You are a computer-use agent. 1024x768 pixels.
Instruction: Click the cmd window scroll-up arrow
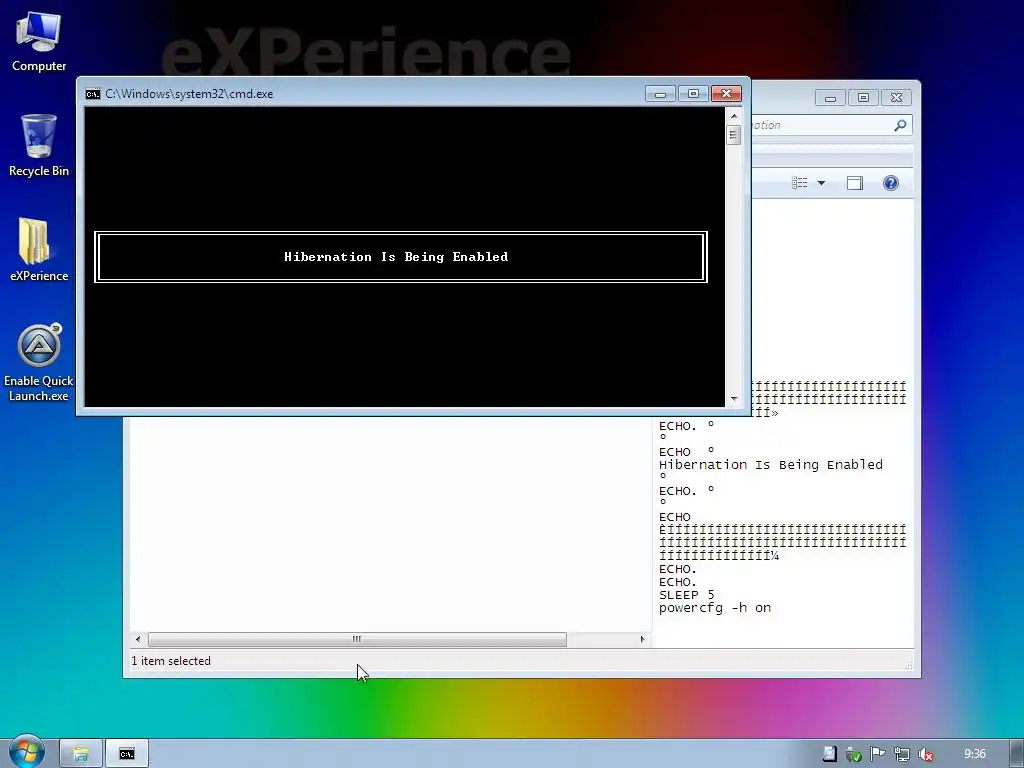(x=734, y=116)
